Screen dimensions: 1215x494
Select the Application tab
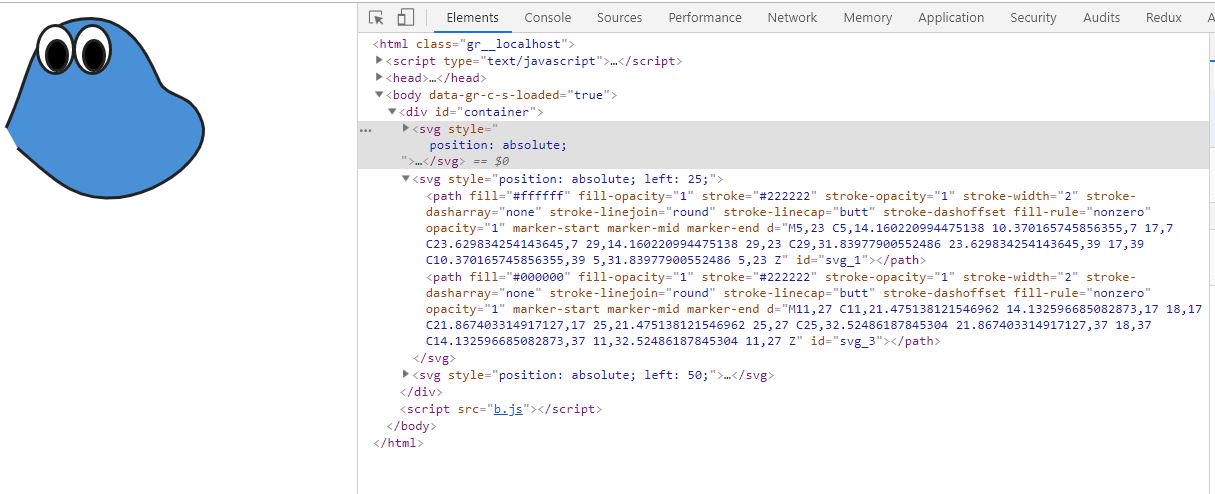[950, 18]
